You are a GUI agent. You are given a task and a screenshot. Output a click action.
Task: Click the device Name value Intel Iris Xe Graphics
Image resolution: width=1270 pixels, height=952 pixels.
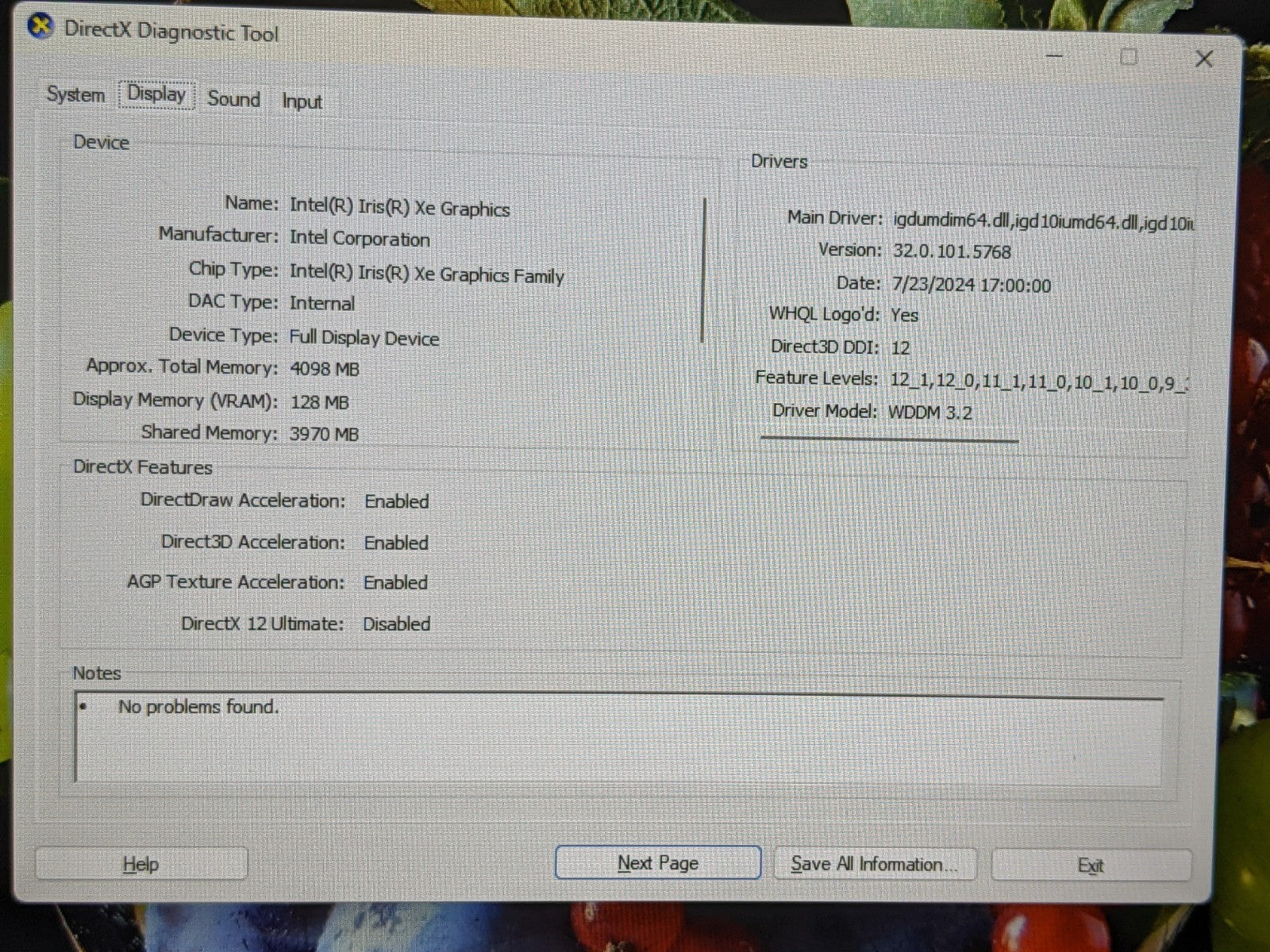[x=399, y=208]
